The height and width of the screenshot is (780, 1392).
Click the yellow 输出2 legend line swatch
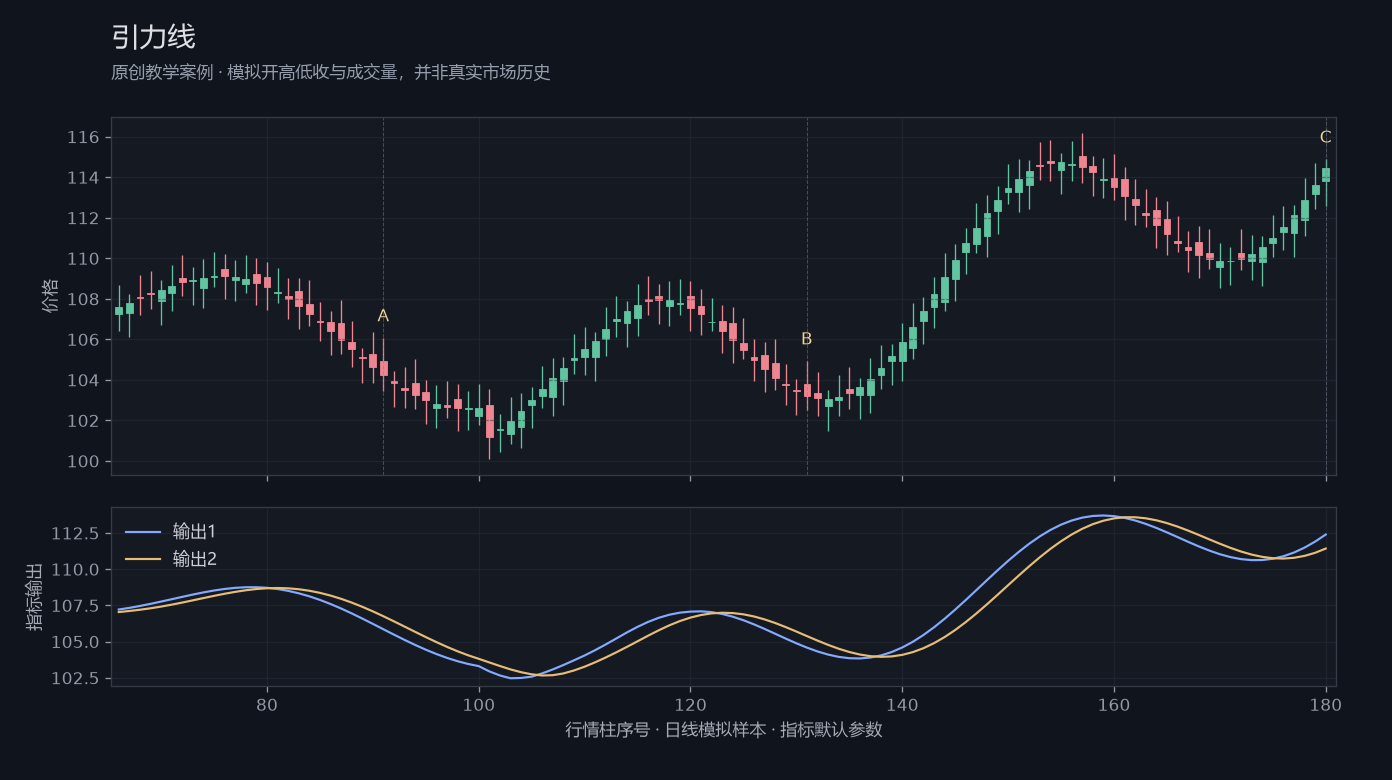coord(143,560)
